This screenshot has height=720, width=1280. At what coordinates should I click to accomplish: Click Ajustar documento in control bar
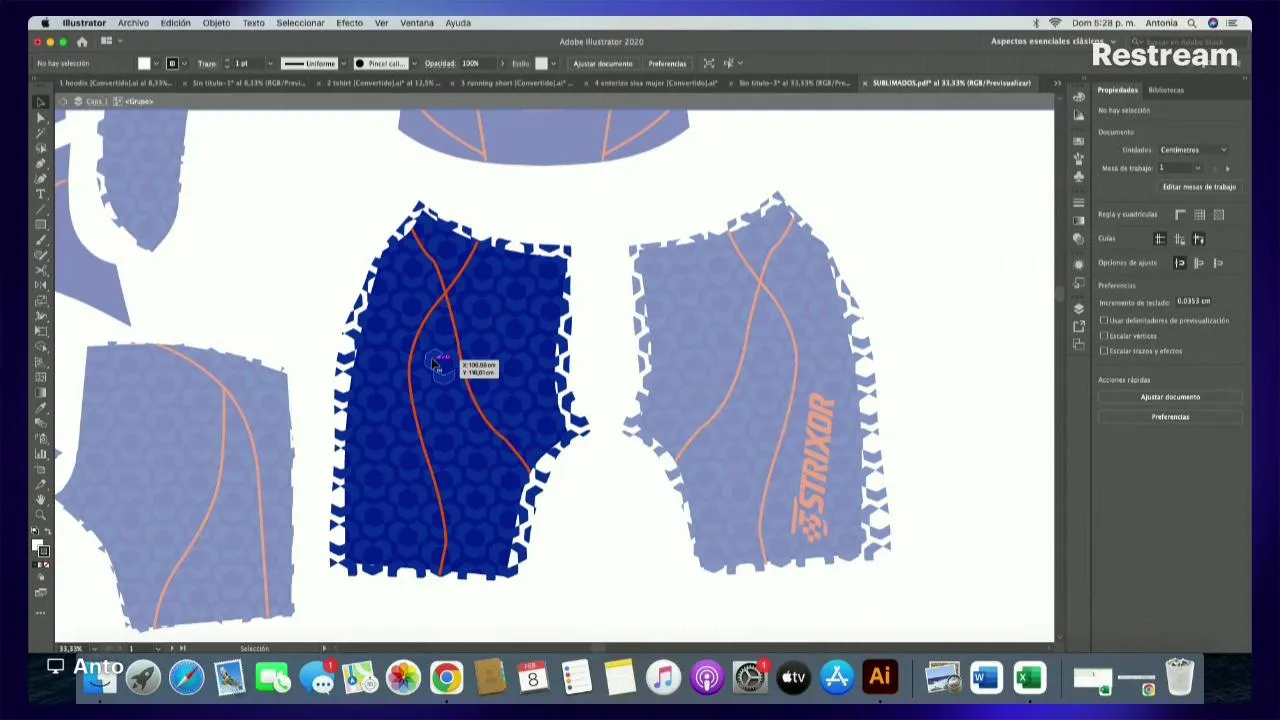(x=602, y=63)
